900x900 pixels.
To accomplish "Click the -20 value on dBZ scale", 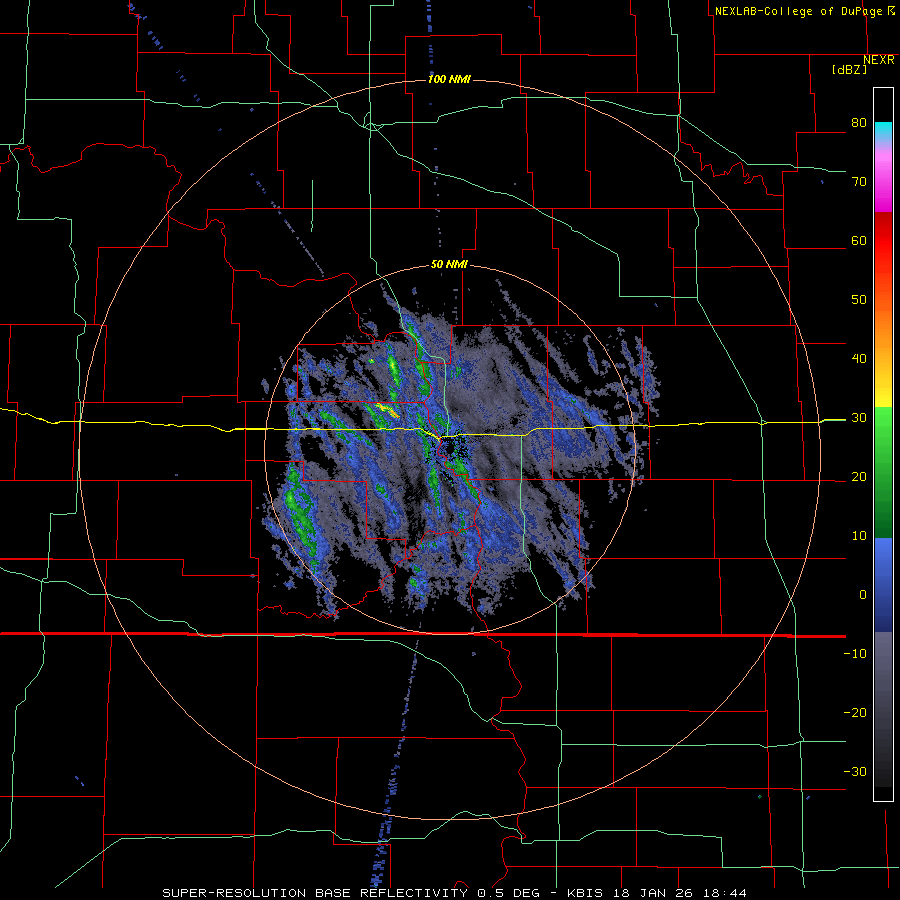I will [855, 712].
